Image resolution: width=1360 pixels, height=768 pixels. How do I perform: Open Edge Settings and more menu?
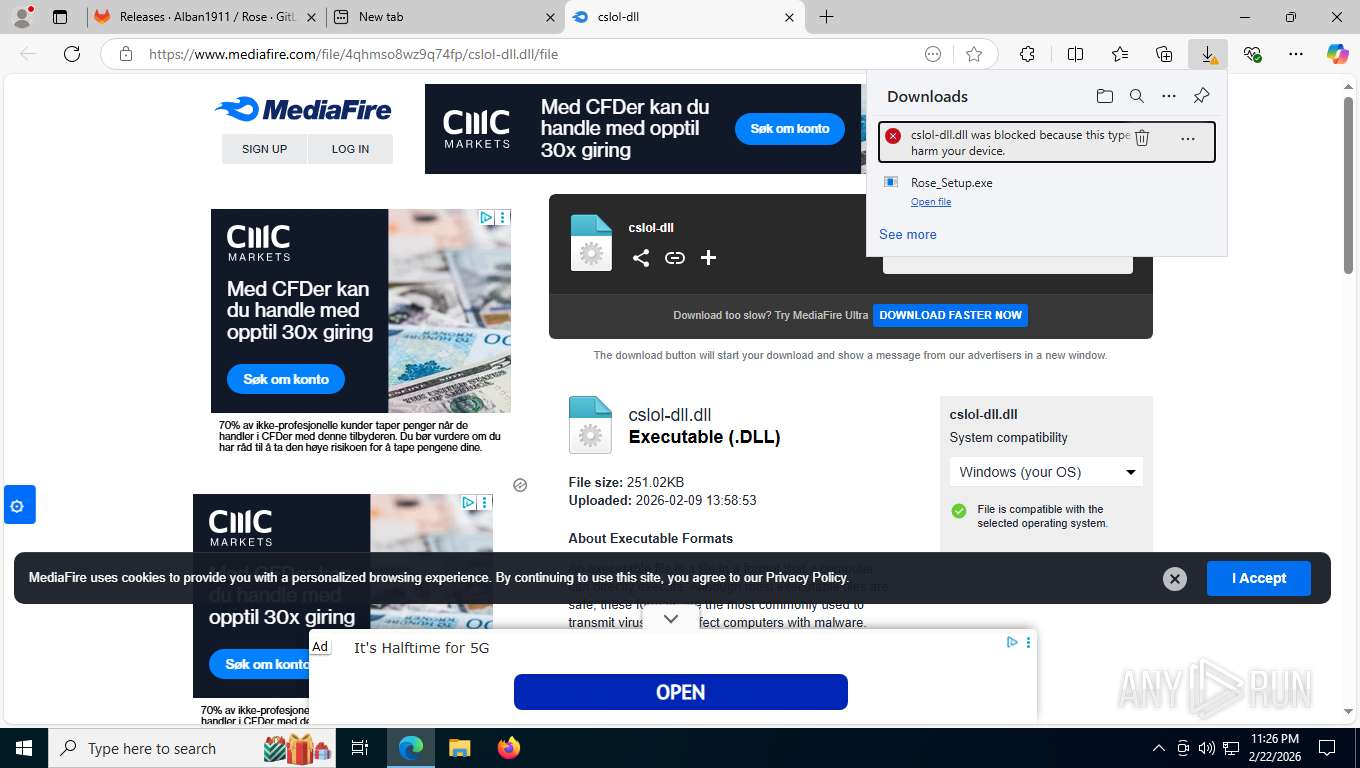[1296, 54]
